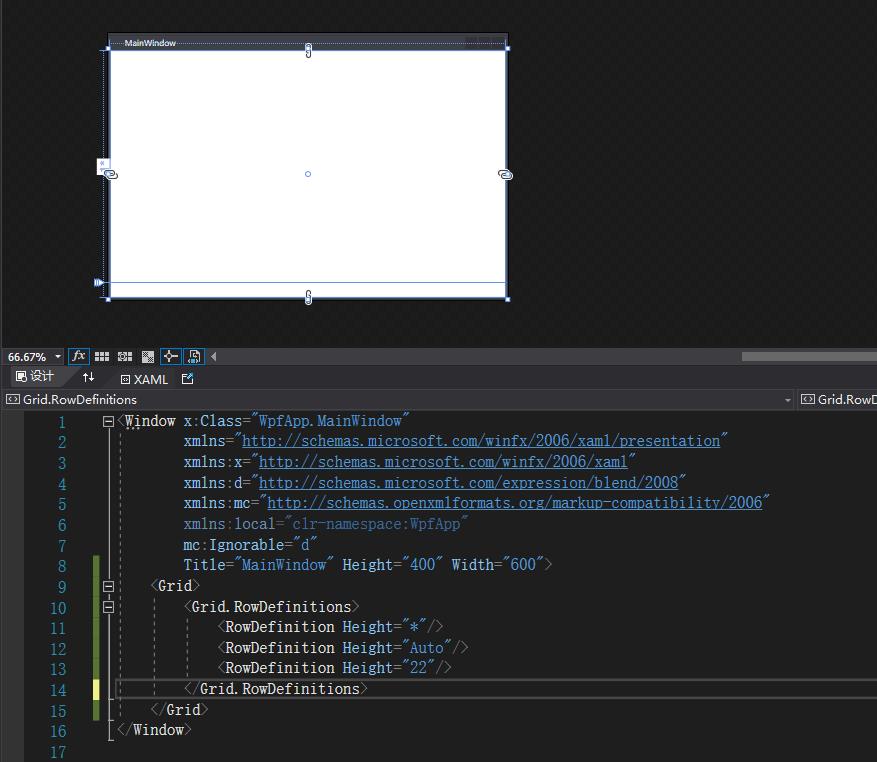This screenshot has height=762, width=877.
Task: Click the bottom margin anchor link icon
Action: click(308, 297)
